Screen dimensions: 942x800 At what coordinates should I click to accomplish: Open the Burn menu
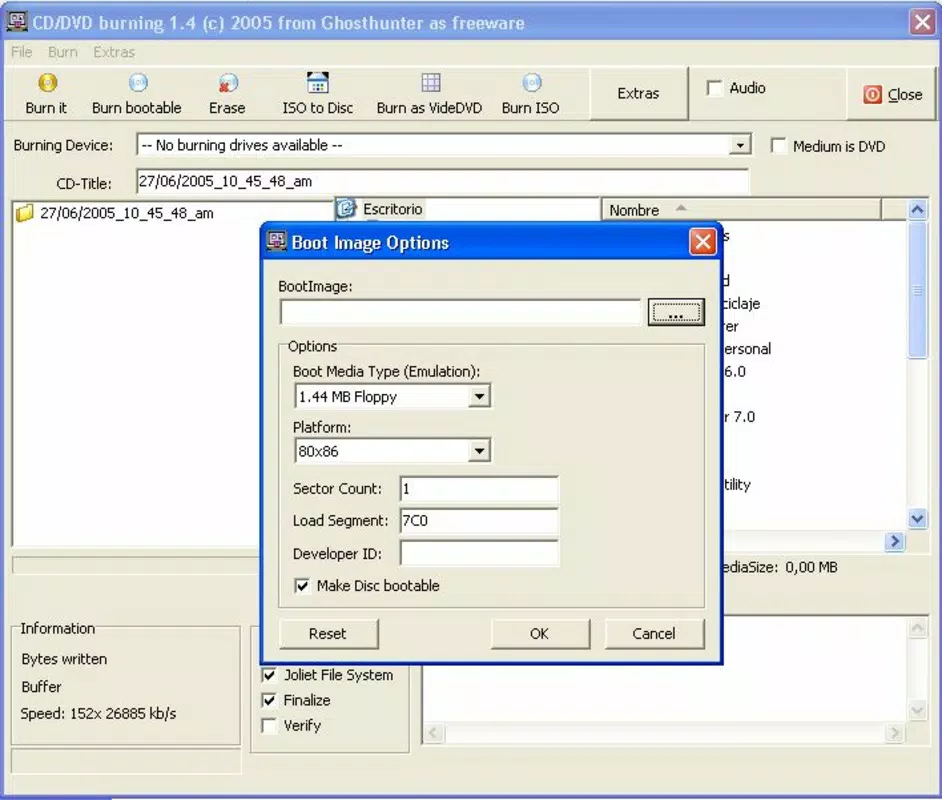pos(62,52)
